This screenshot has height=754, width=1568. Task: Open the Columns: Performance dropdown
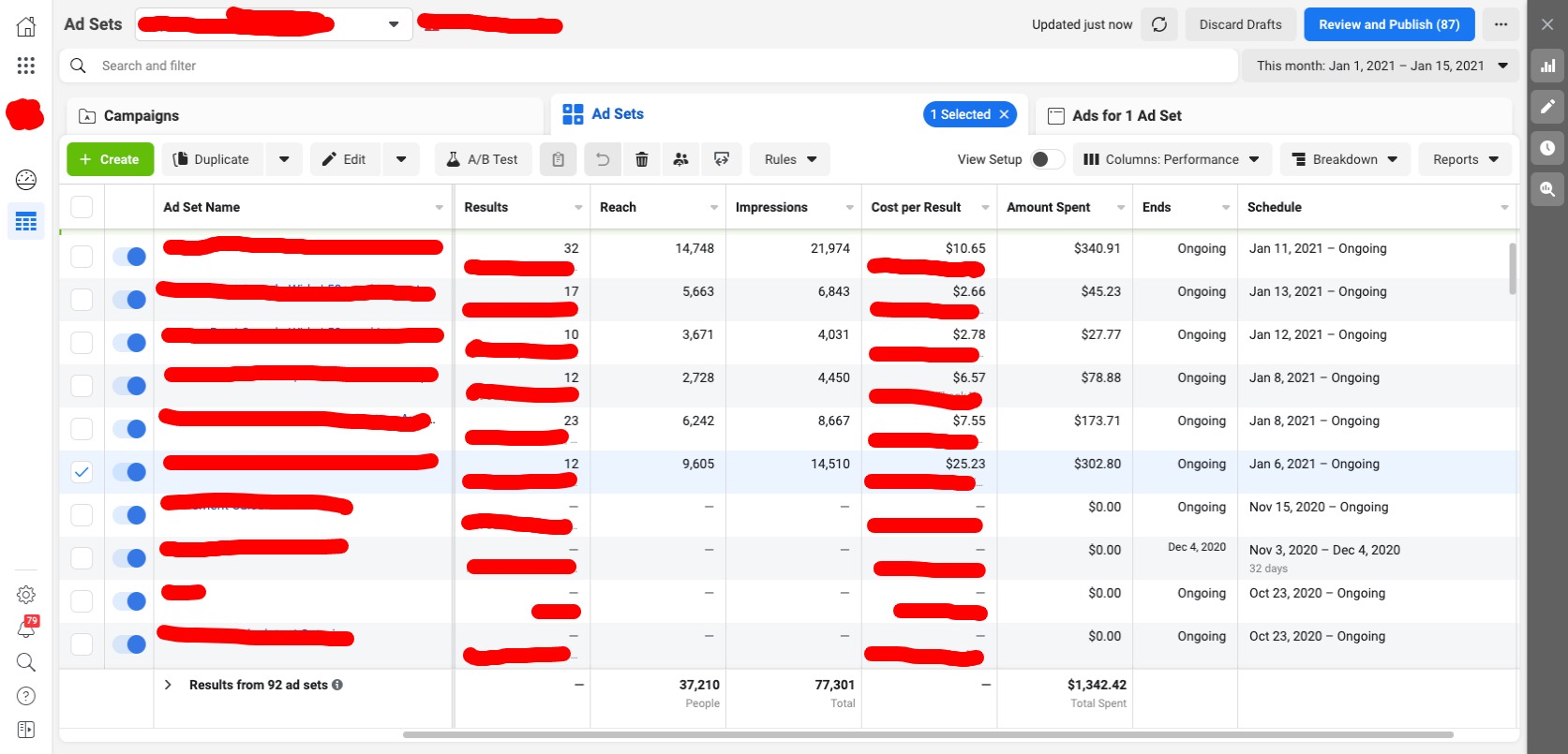(x=1172, y=159)
